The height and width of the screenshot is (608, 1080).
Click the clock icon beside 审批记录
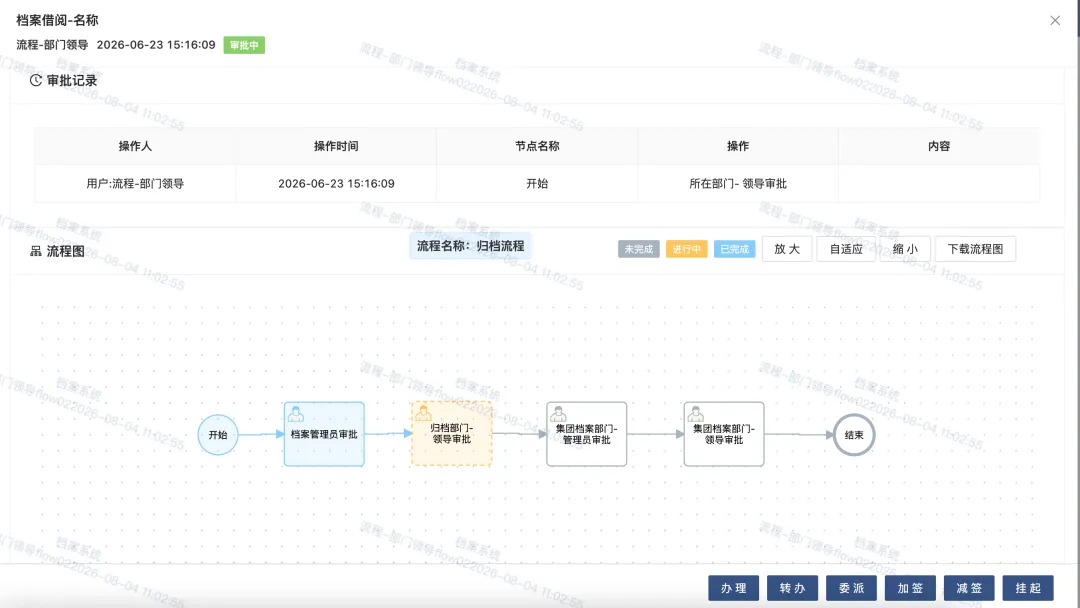[36, 81]
